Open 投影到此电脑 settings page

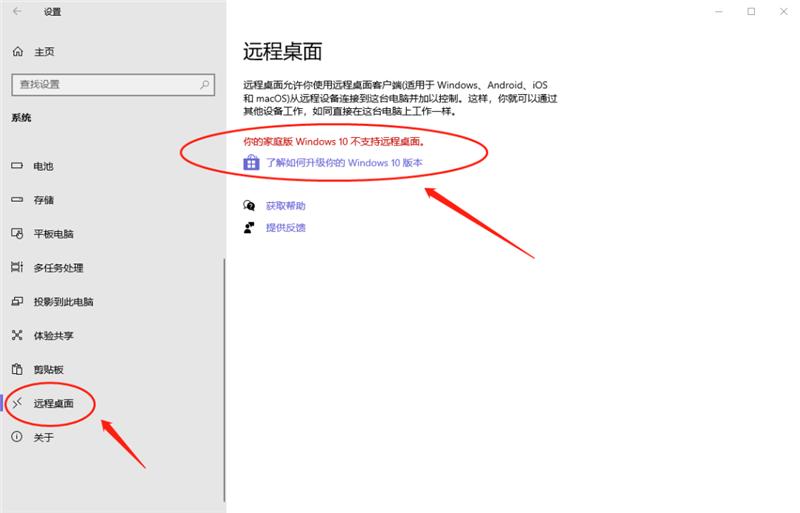[x=63, y=302]
